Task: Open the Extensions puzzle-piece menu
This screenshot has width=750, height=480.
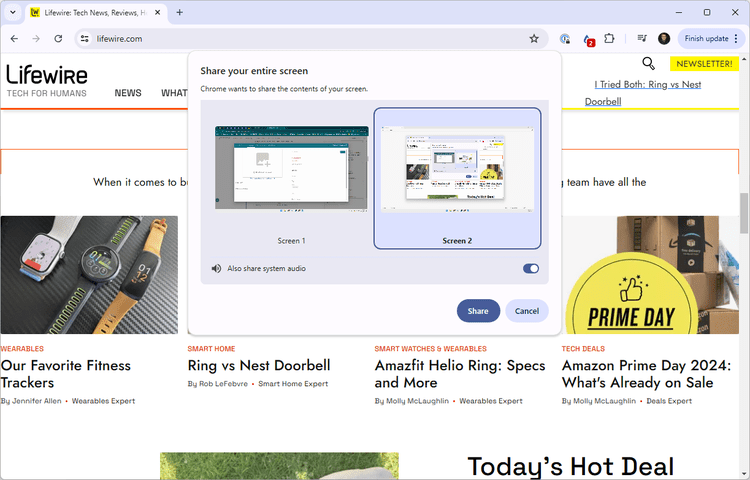Action: coord(609,39)
